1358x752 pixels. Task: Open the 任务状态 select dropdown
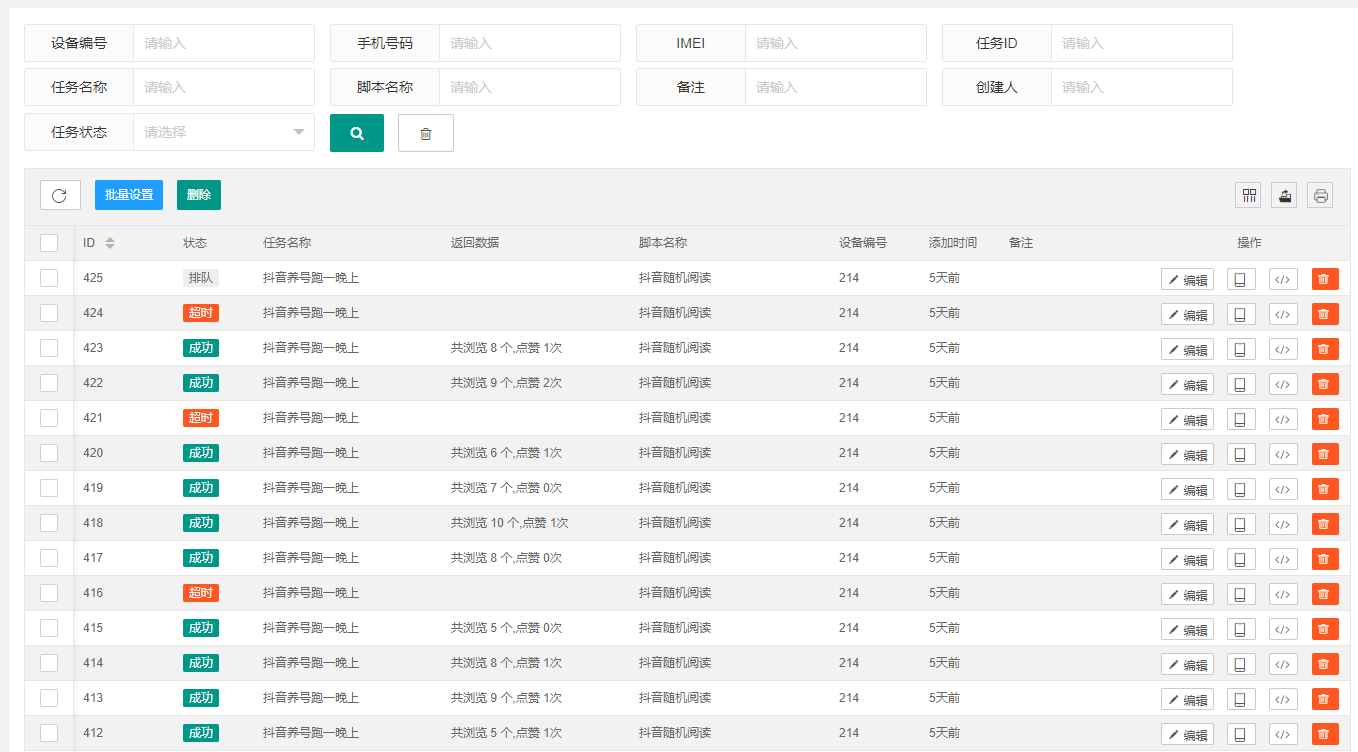coord(224,132)
